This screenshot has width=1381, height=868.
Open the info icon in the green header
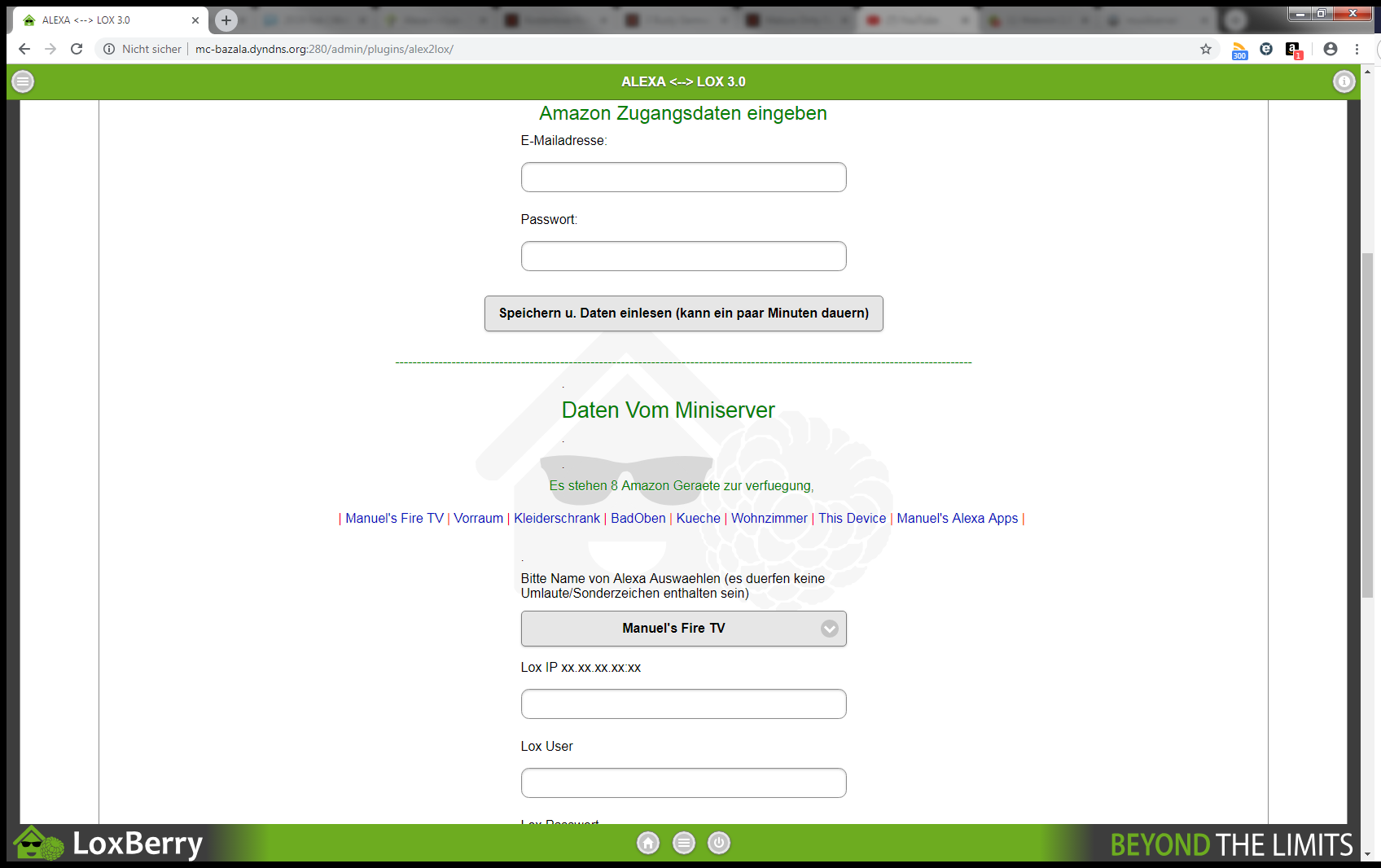(1344, 81)
